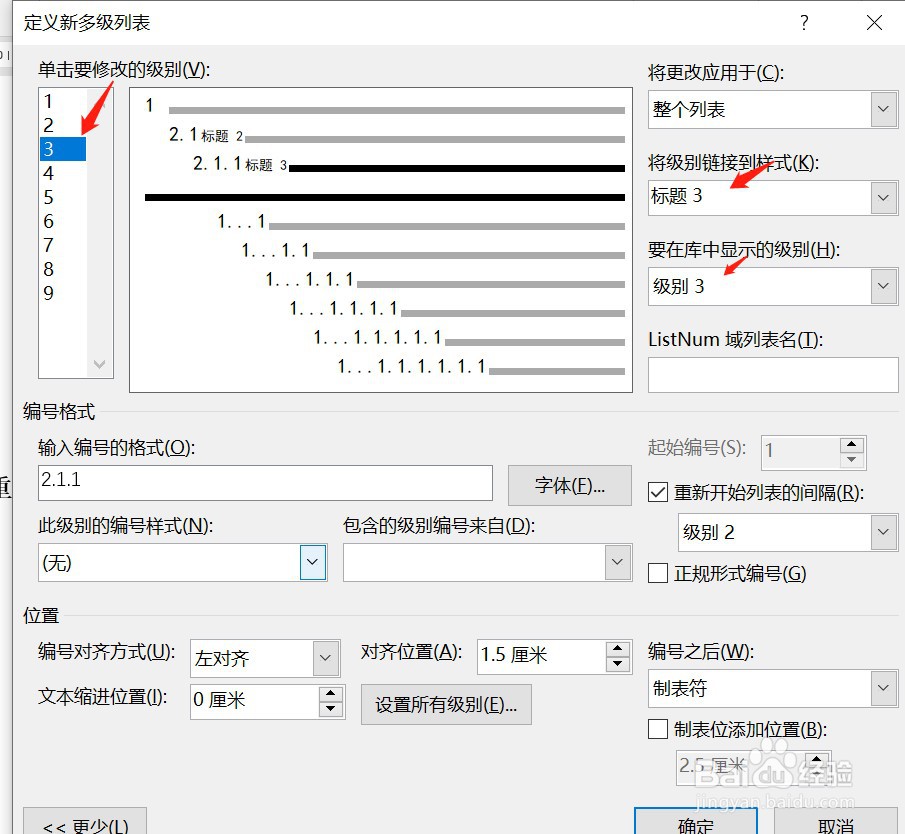Enable 制表位添加位置 checkbox
This screenshot has width=905, height=834.
point(657,729)
